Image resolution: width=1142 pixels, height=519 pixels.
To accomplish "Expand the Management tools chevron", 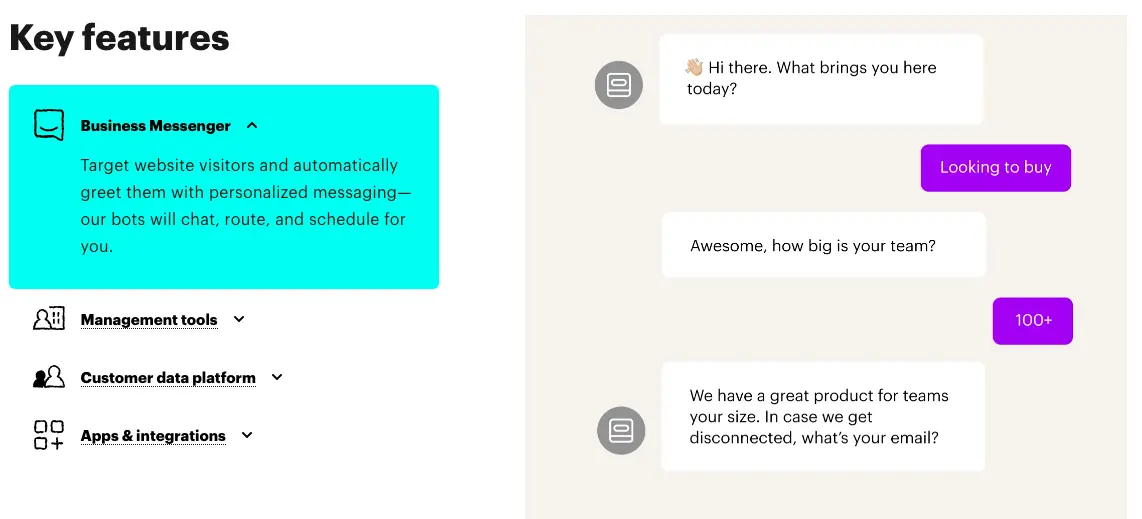I will pyautogui.click(x=239, y=319).
